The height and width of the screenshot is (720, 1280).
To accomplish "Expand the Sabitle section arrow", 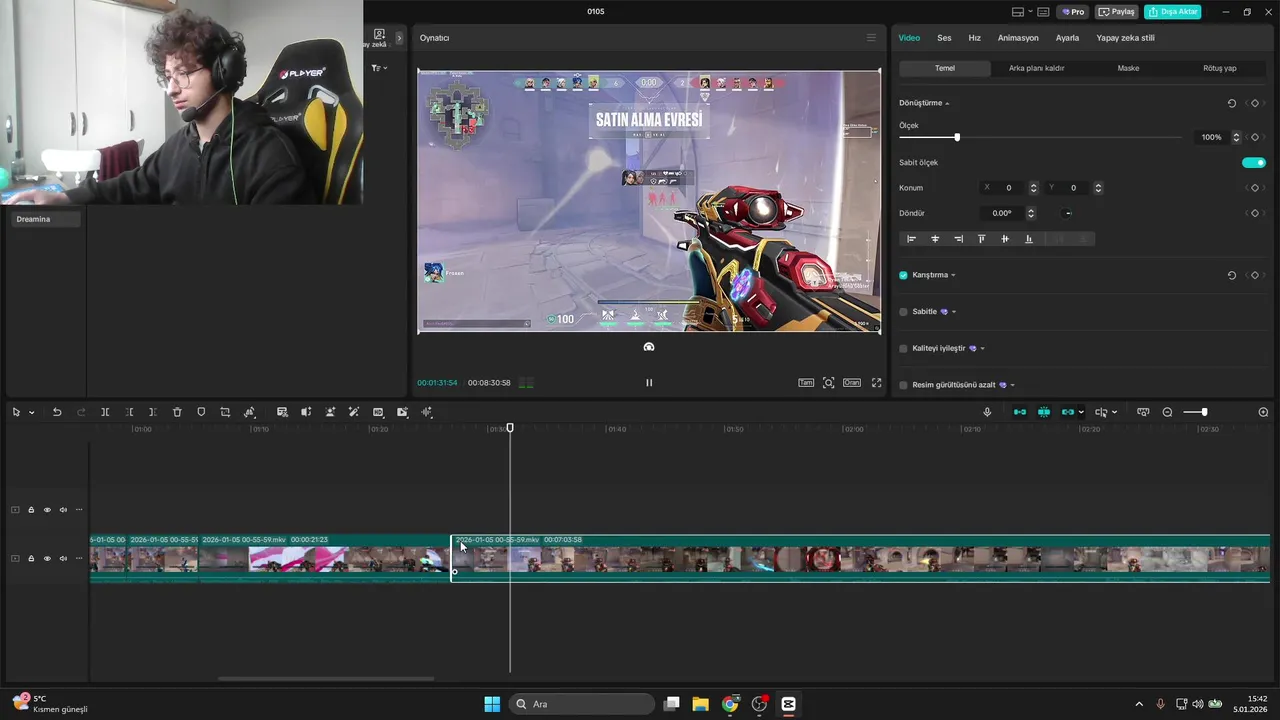I will pos(954,312).
